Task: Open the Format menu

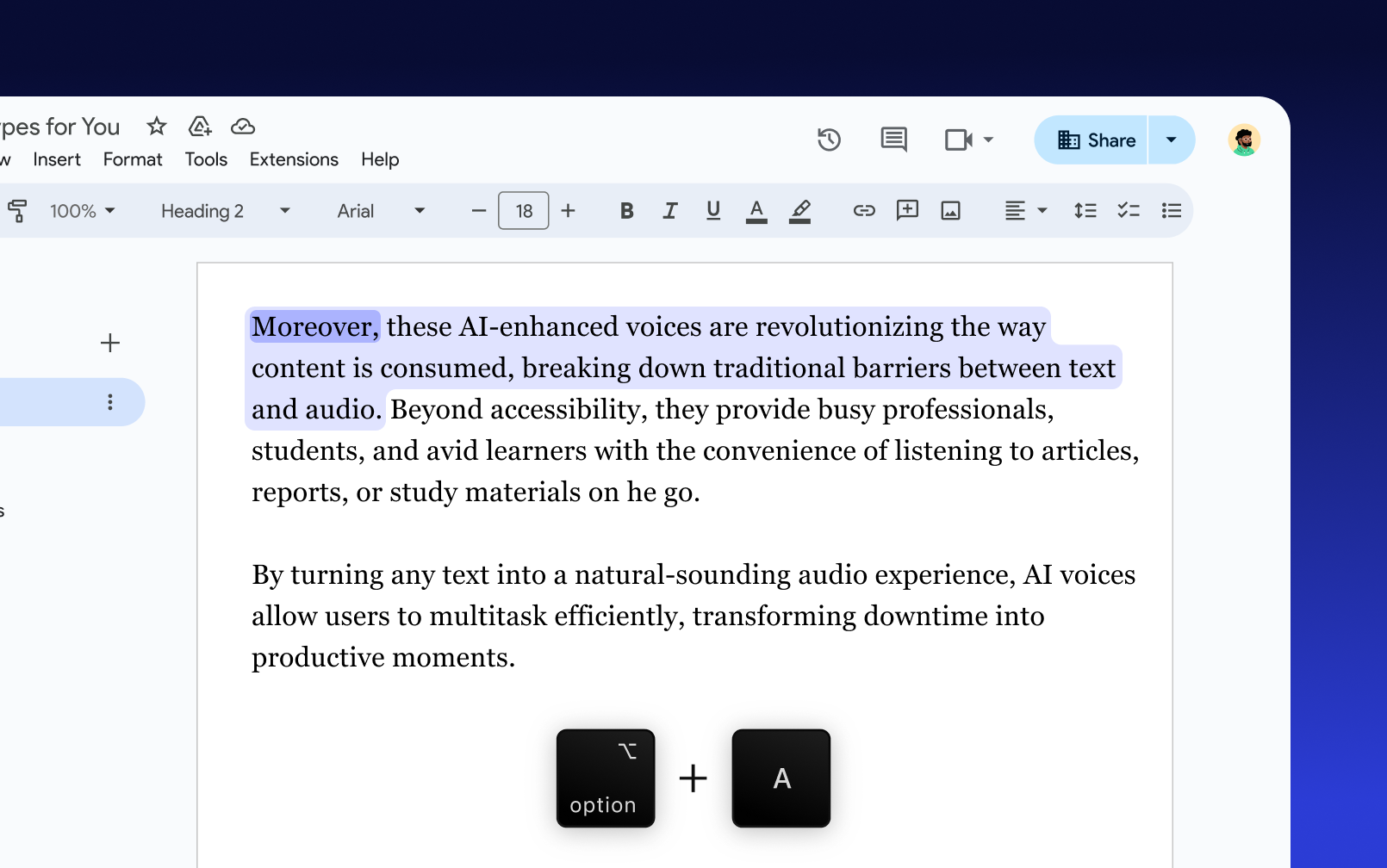Action: click(x=133, y=159)
